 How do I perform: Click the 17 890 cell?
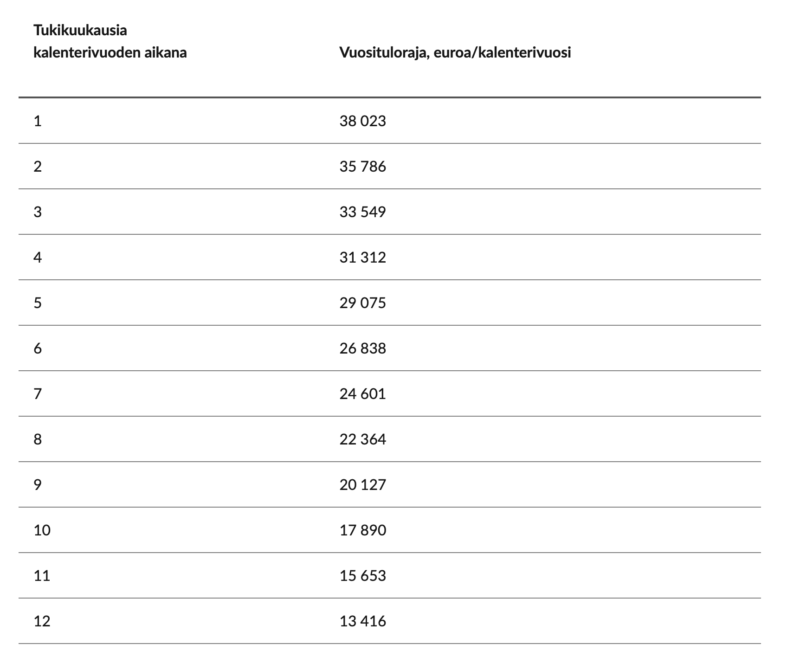(x=362, y=530)
